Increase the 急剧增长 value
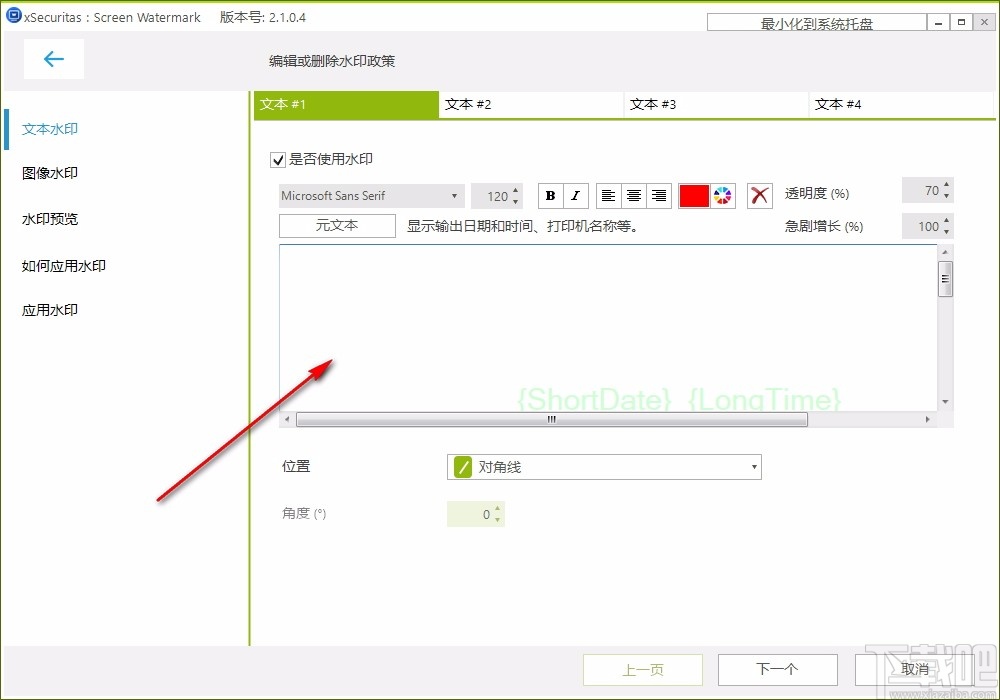 click(946, 221)
